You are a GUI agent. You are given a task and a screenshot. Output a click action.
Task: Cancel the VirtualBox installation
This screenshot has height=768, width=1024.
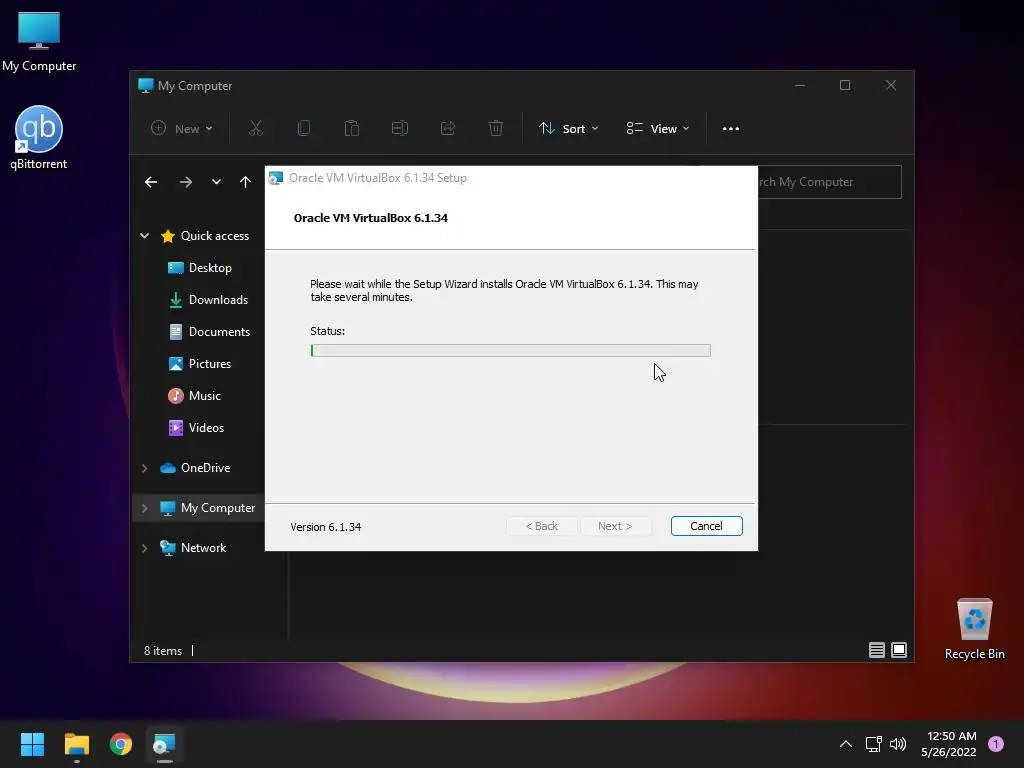tap(706, 526)
